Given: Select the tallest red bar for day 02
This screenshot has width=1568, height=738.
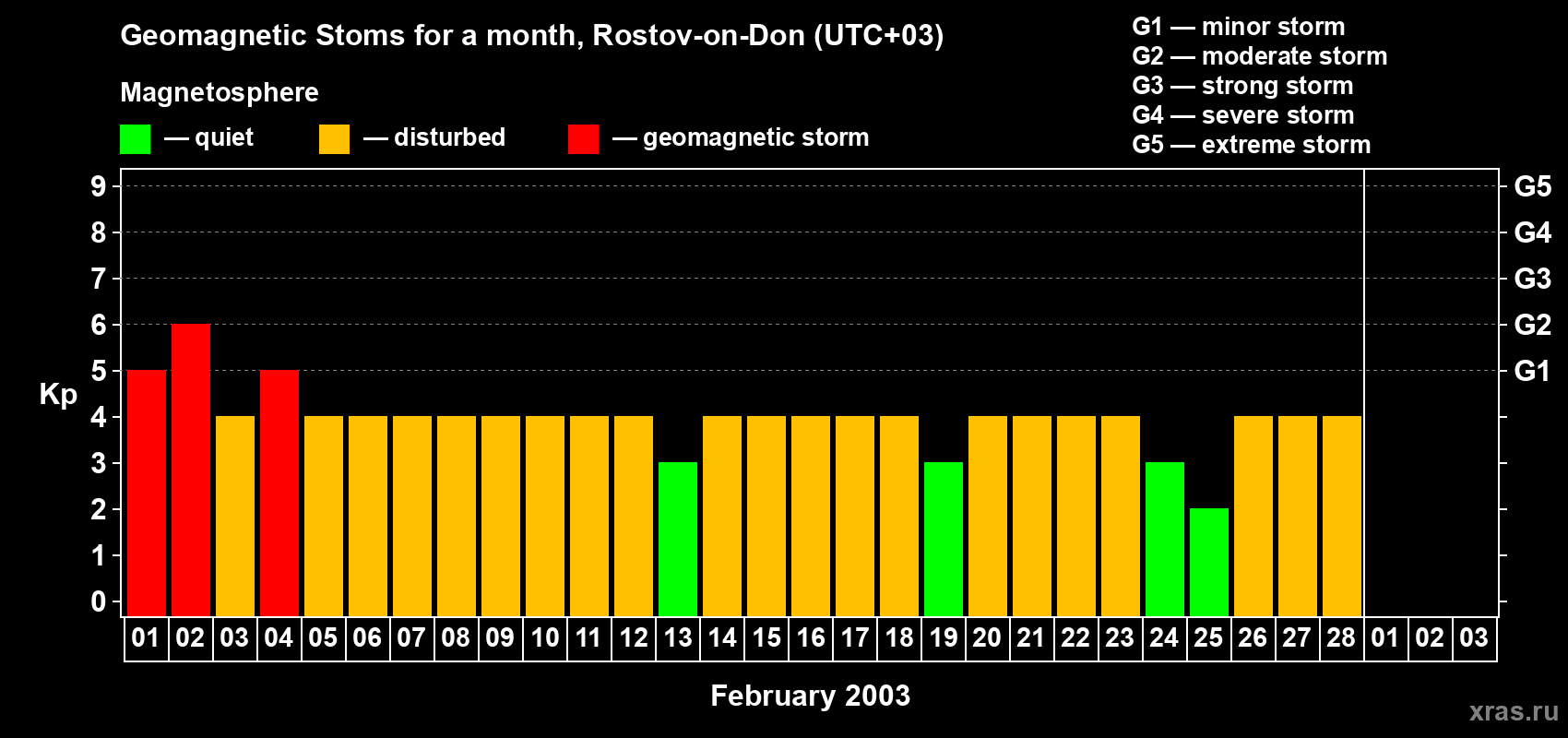Looking at the screenshot, I should [191, 470].
